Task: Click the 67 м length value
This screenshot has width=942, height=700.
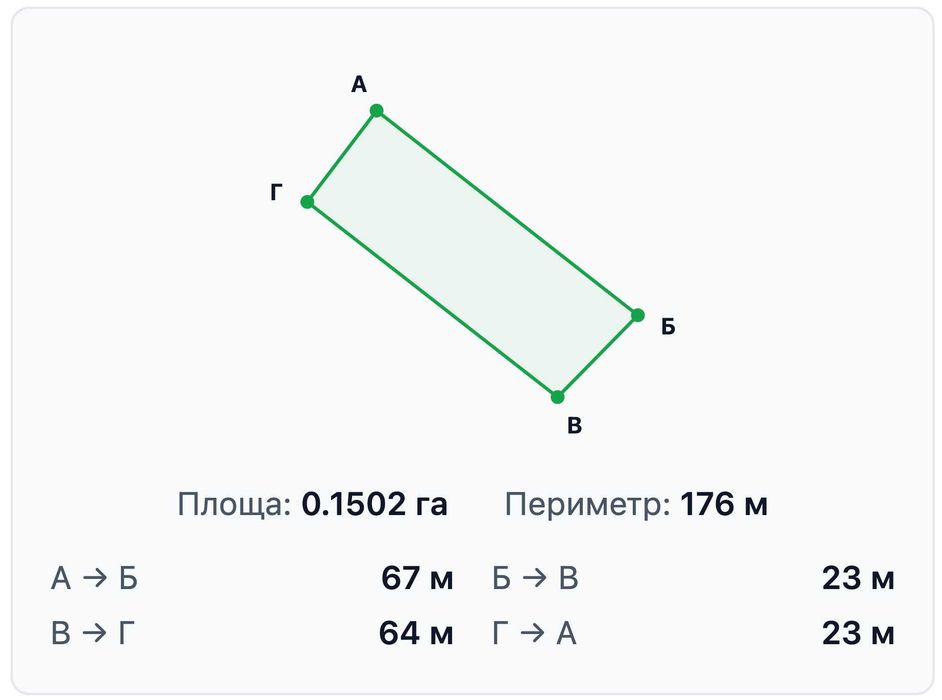Action: pyautogui.click(x=418, y=578)
